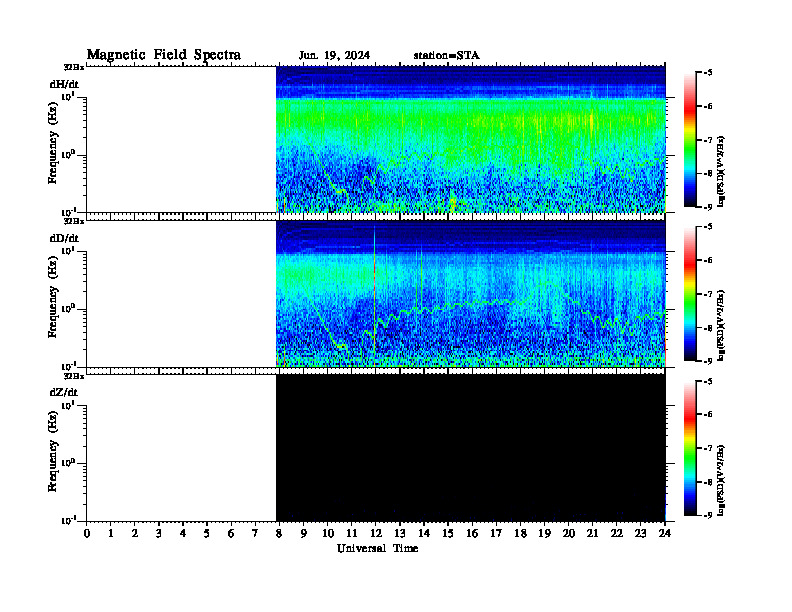Click inside the black dZ/dt spectrogram plot
Screen dimensions: 792x612
tap(471, 447)
